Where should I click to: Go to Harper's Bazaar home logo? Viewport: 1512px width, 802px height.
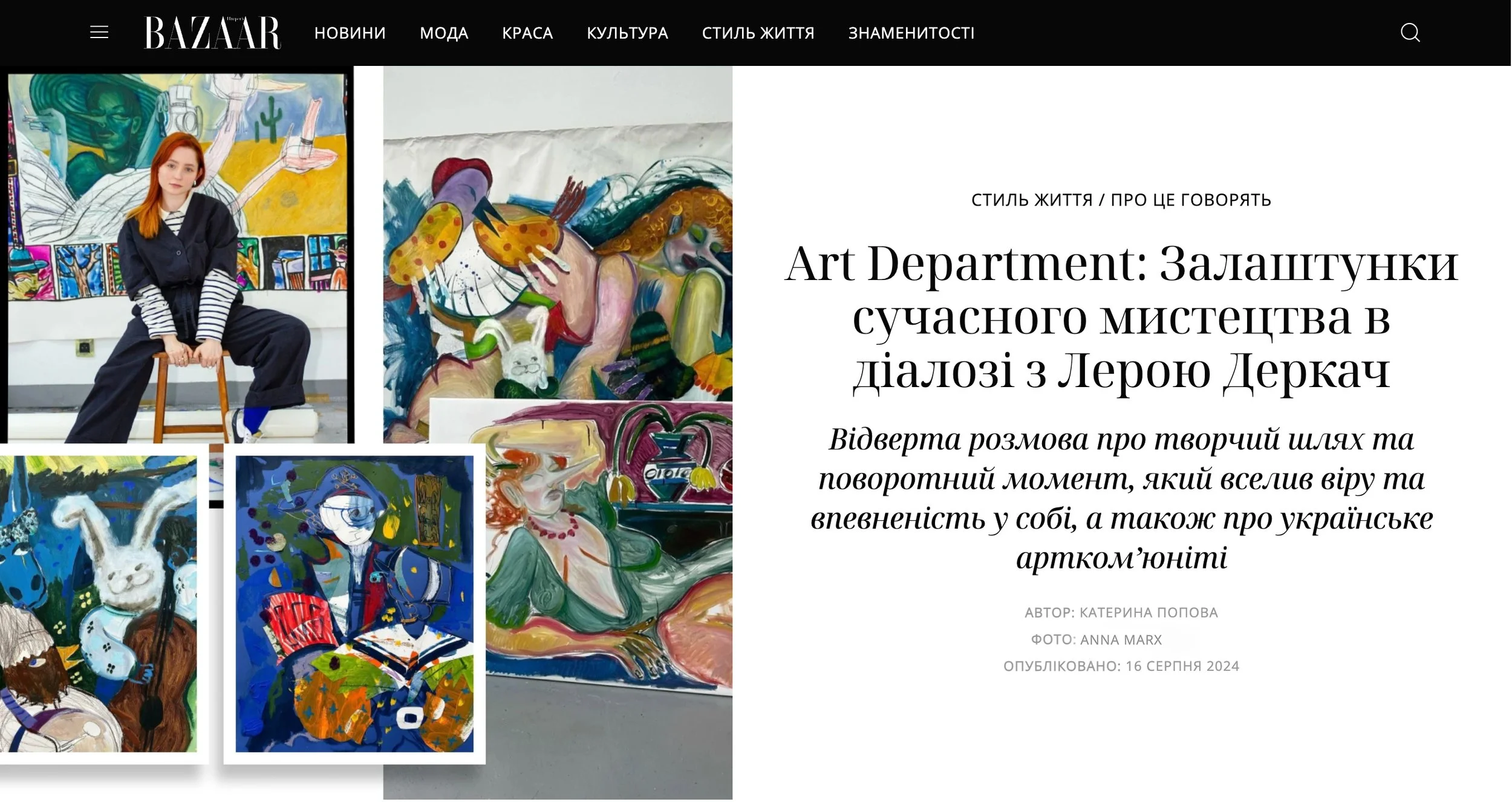212,33
